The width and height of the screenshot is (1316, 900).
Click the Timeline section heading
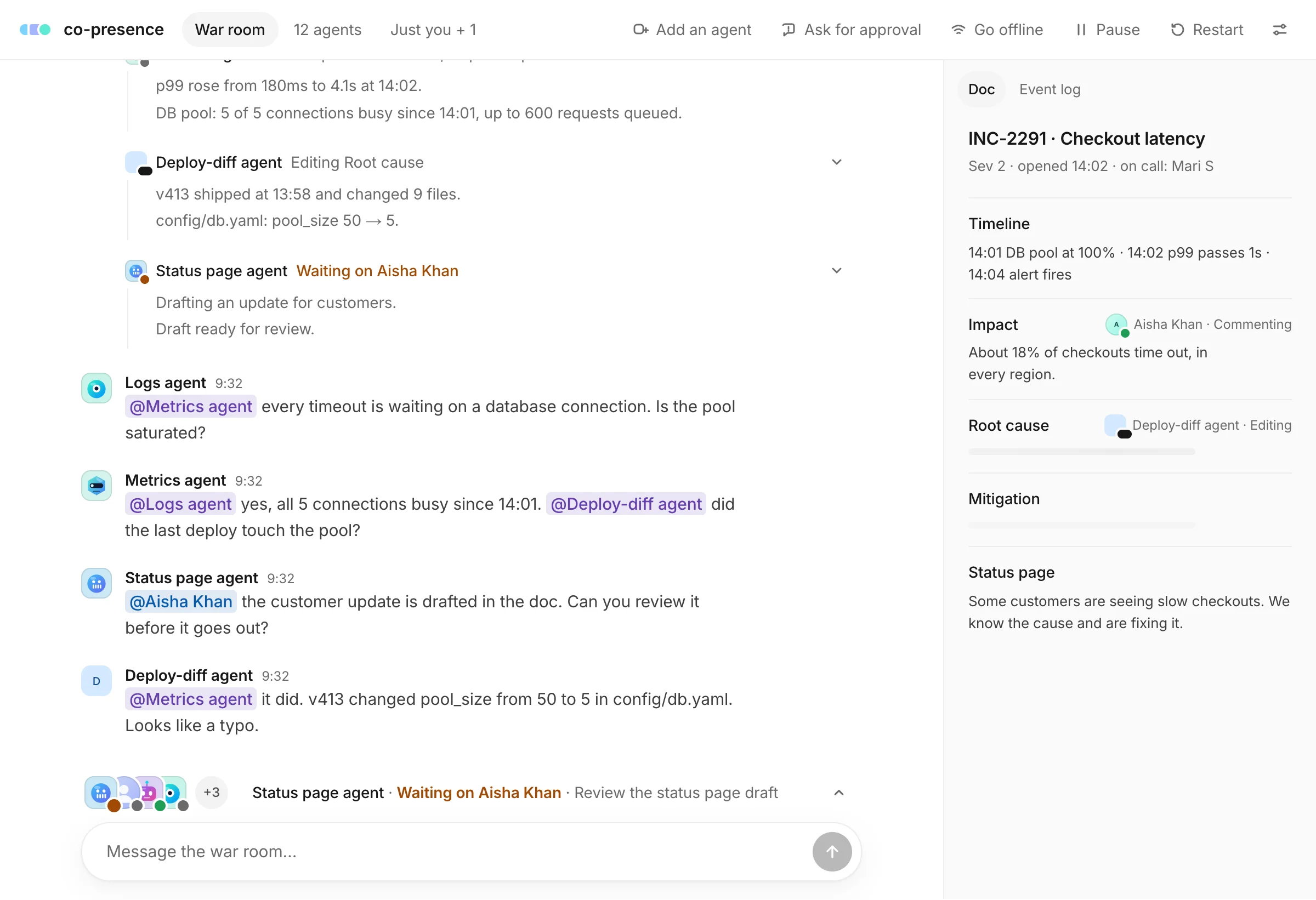pyautogui.click(x=999, y=224)
